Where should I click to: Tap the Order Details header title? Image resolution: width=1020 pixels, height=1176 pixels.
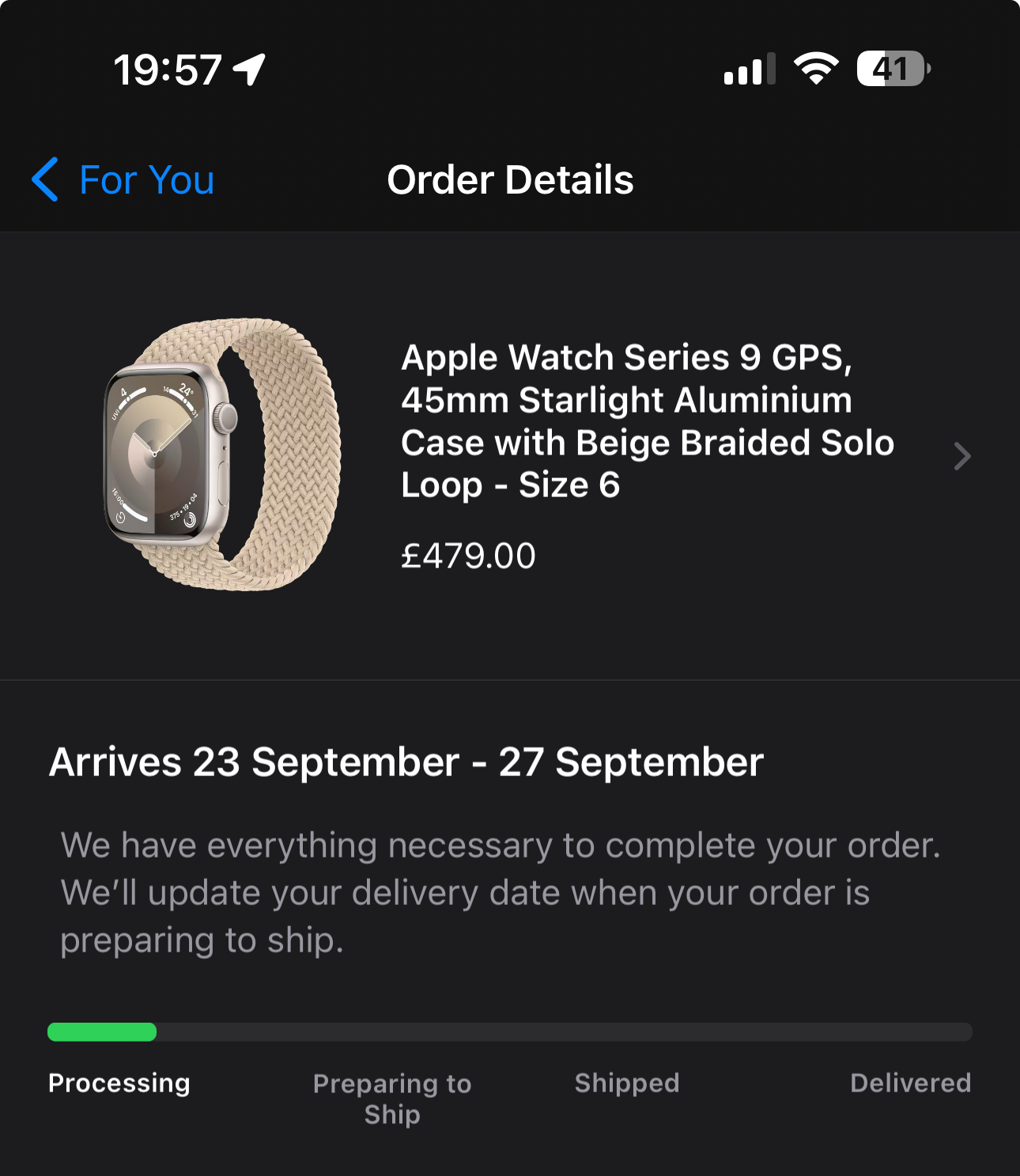[x=510, y=180]
